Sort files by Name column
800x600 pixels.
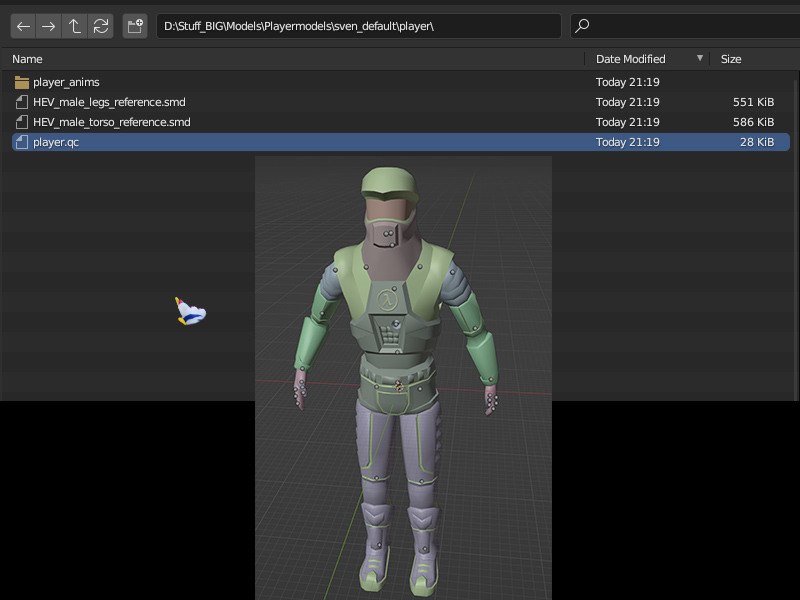tap(28, 59)
